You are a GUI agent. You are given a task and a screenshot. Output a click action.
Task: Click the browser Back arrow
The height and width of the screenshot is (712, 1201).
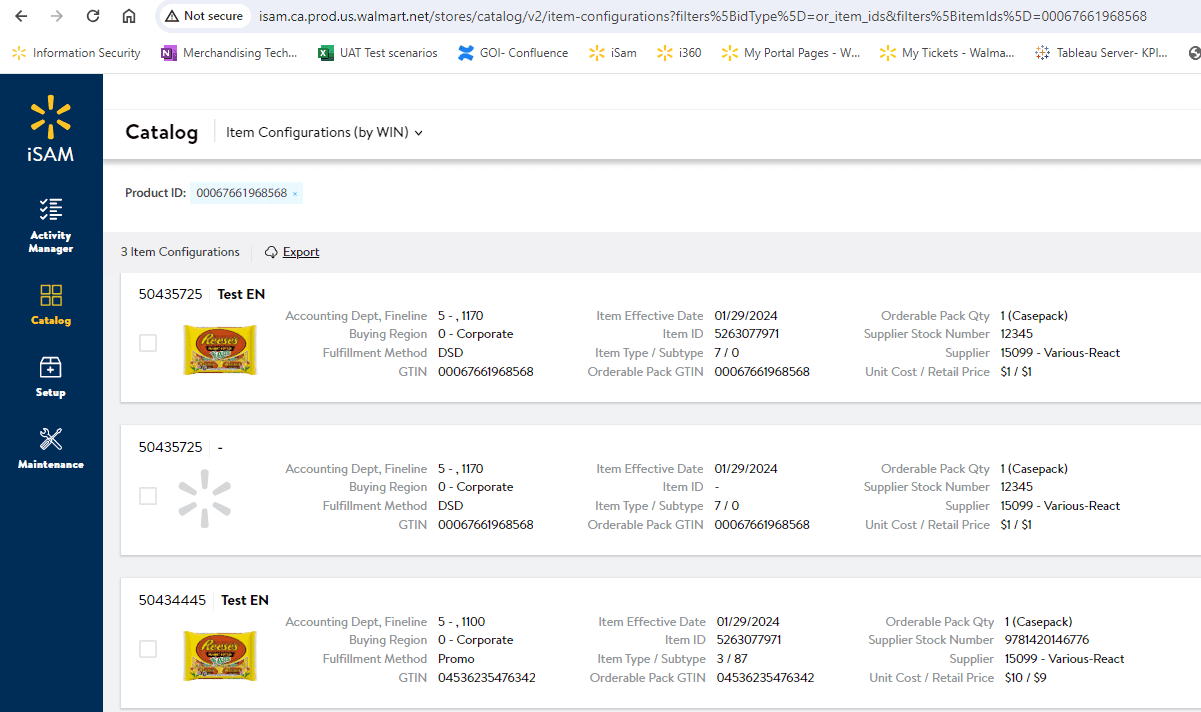(x=21, y=16)
